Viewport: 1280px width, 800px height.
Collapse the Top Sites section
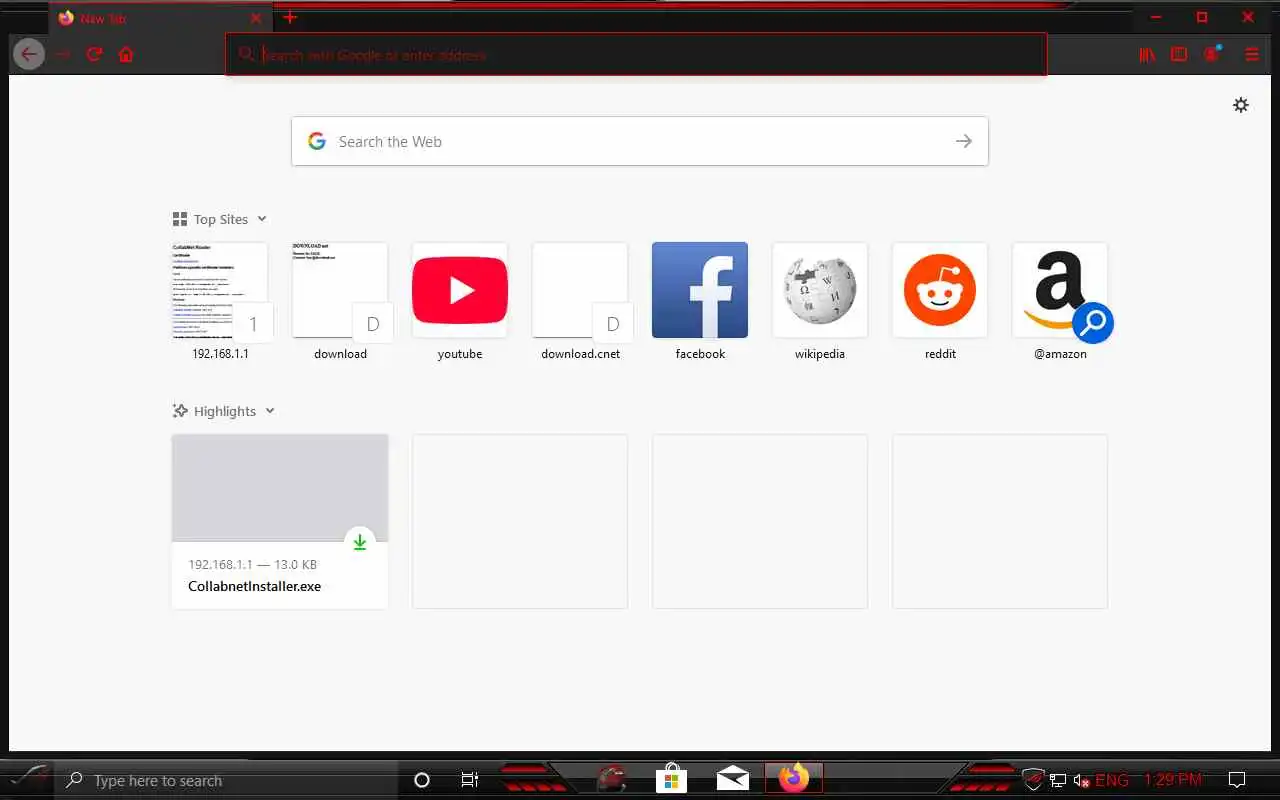tap(220, 219)
